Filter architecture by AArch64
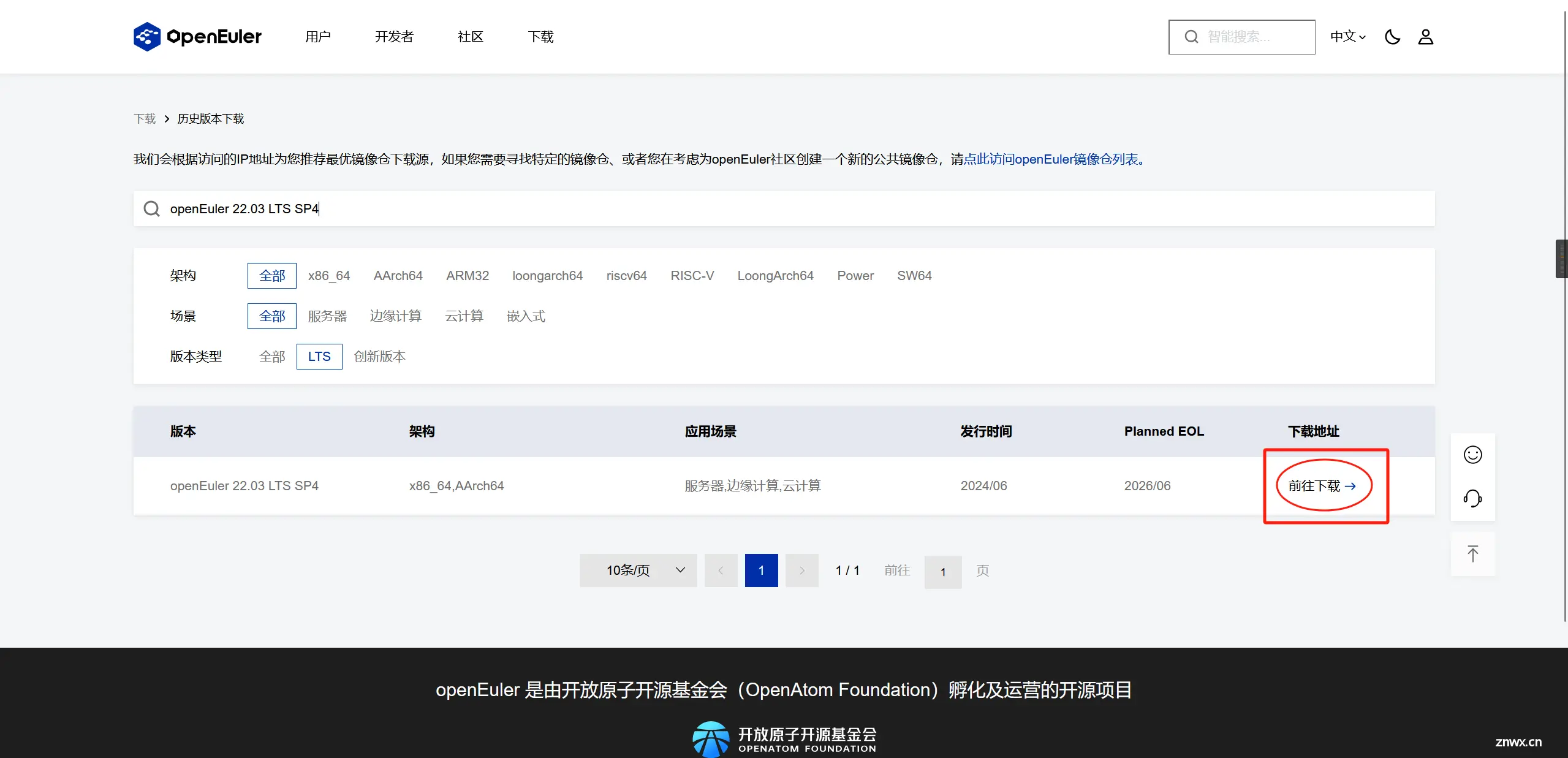 [x=398, y=276]
